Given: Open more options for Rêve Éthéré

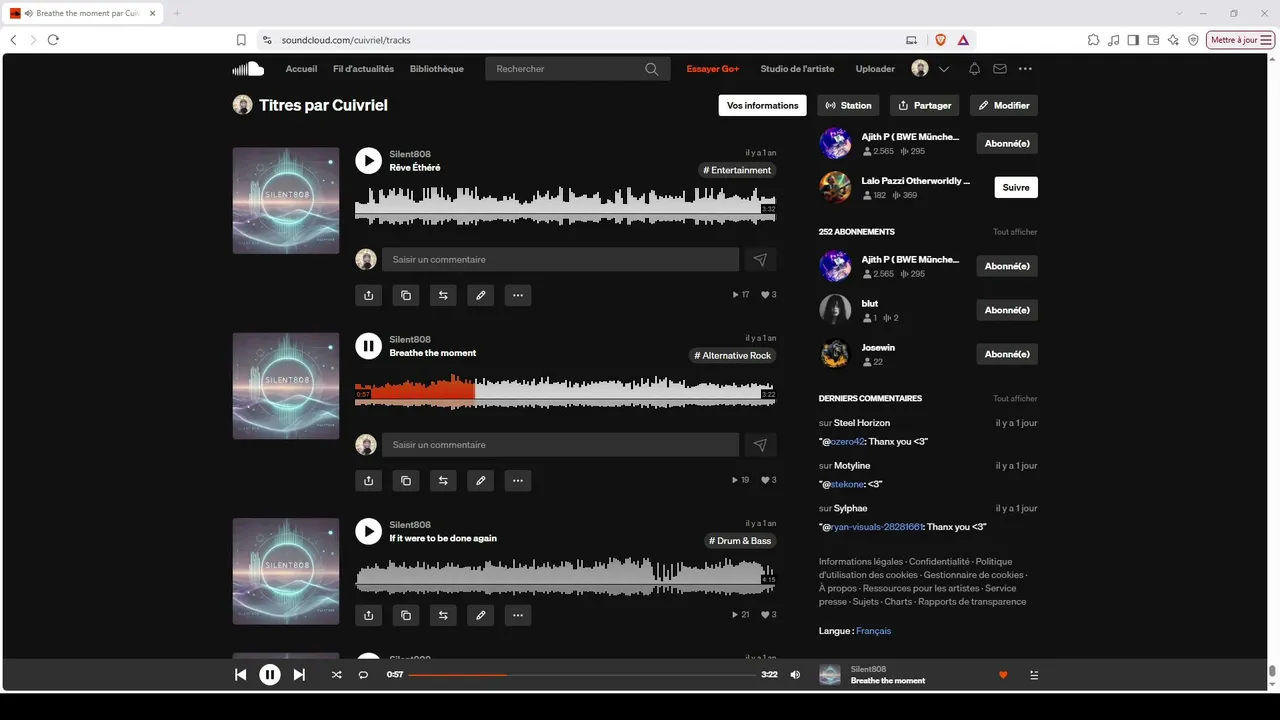Looking at the screenshot, I should [x=518, y=295].
